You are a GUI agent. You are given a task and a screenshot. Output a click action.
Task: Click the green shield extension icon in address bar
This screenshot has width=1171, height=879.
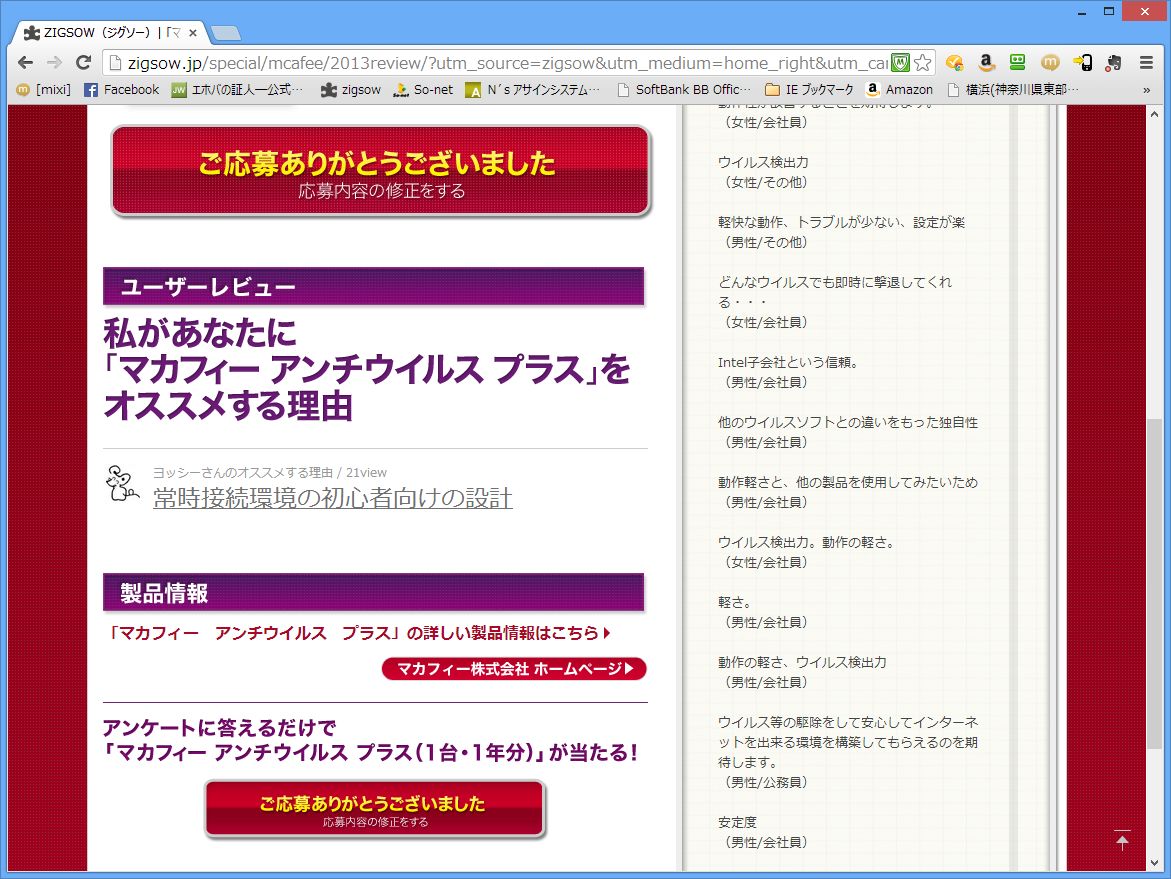(x=901, y=63)
